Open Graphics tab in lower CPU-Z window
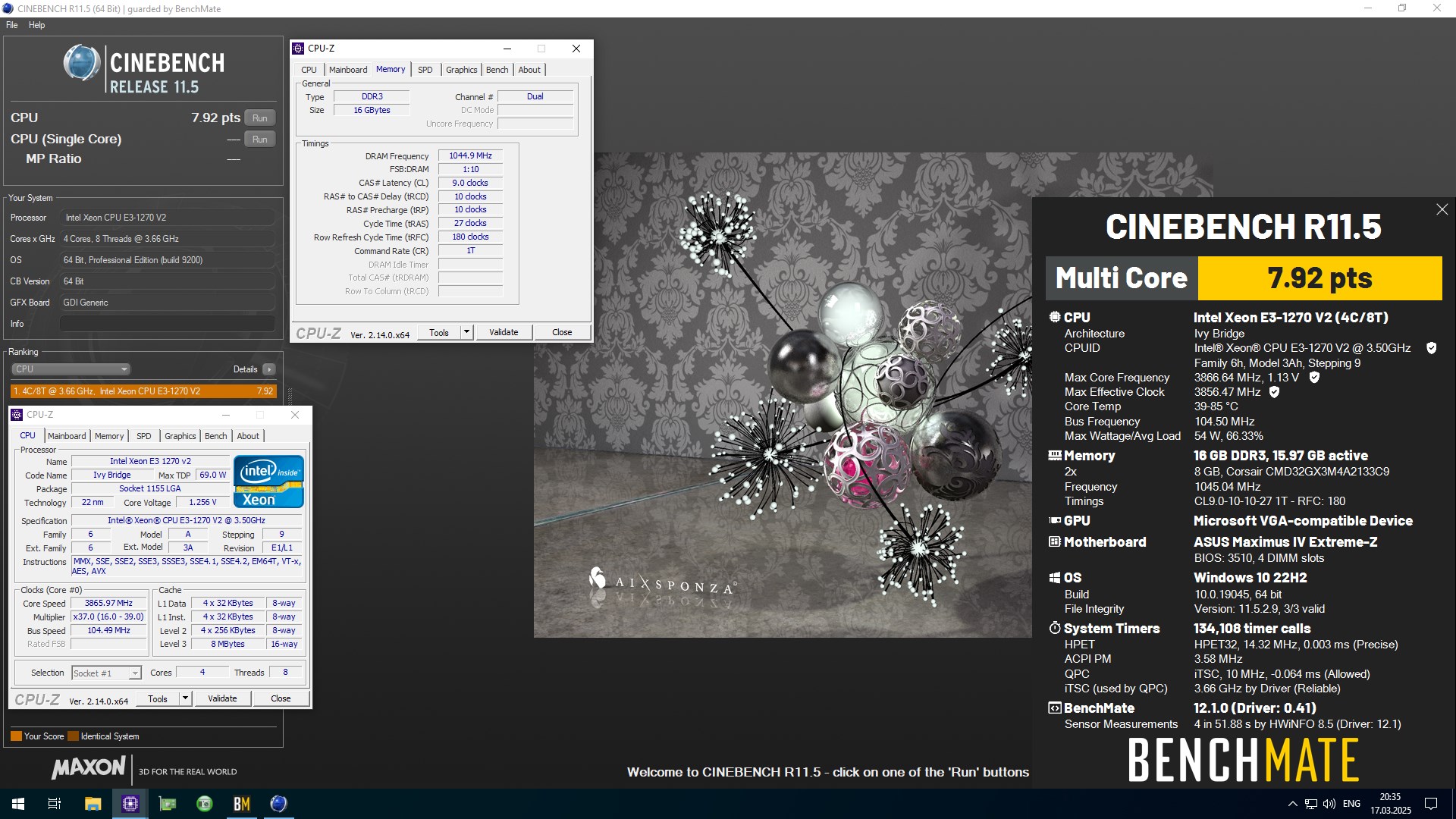 [180, 436]
